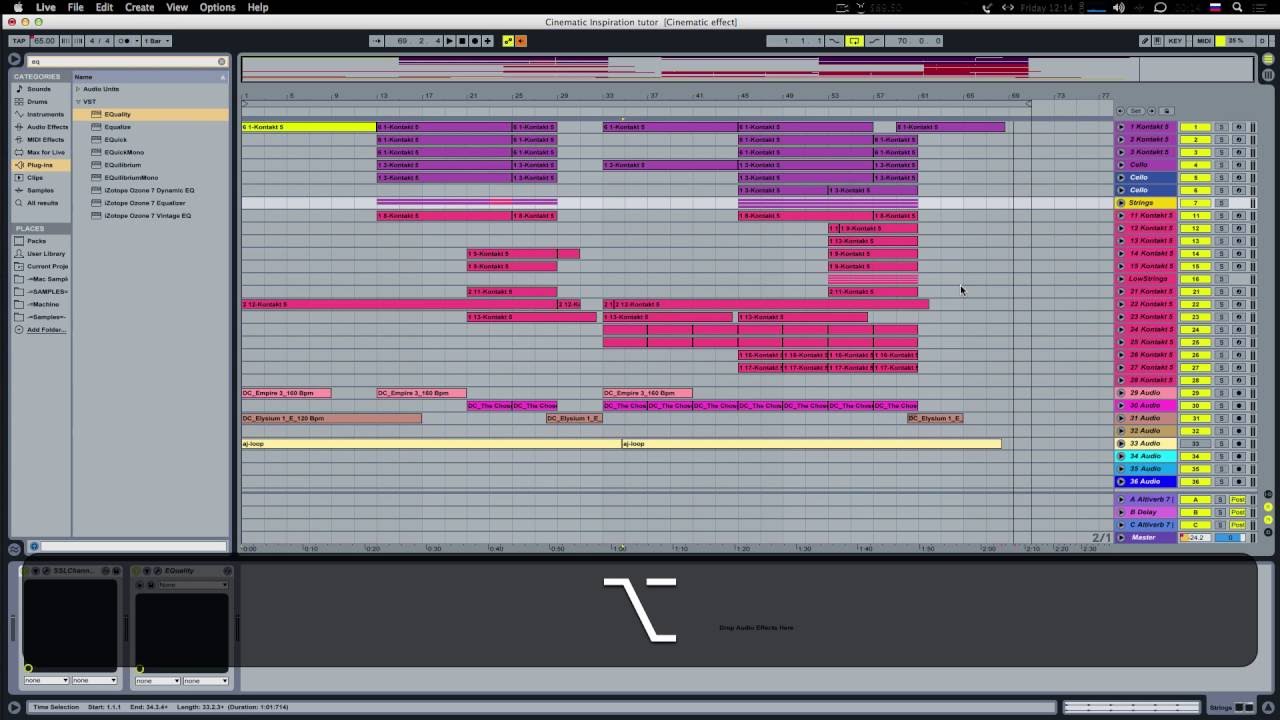Open the Create menu
Image resolution: width=1280 pixels, height=720 pixels.
click(x=139, y=7)
